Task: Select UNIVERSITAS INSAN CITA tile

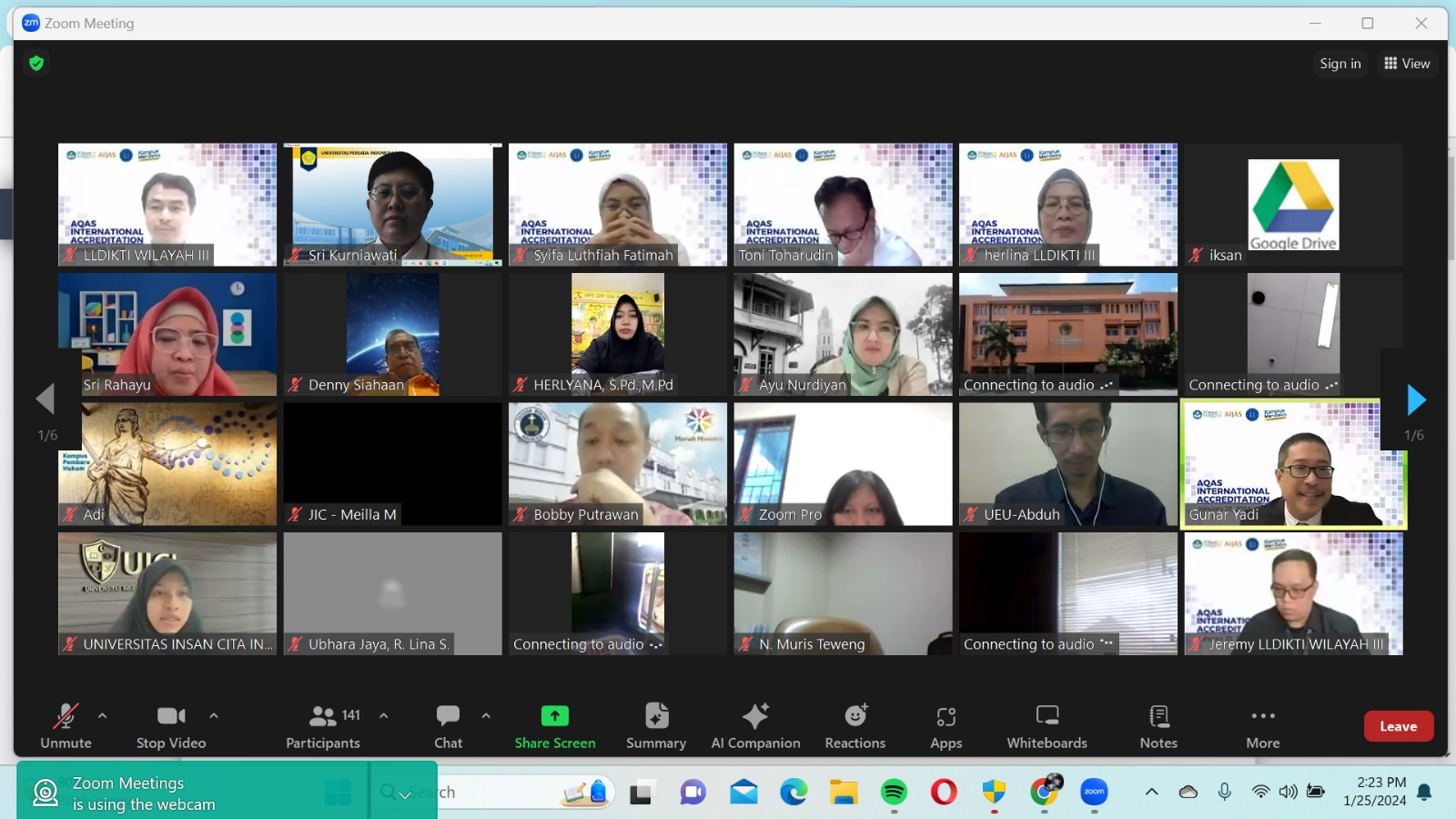Action: point(167,593)
